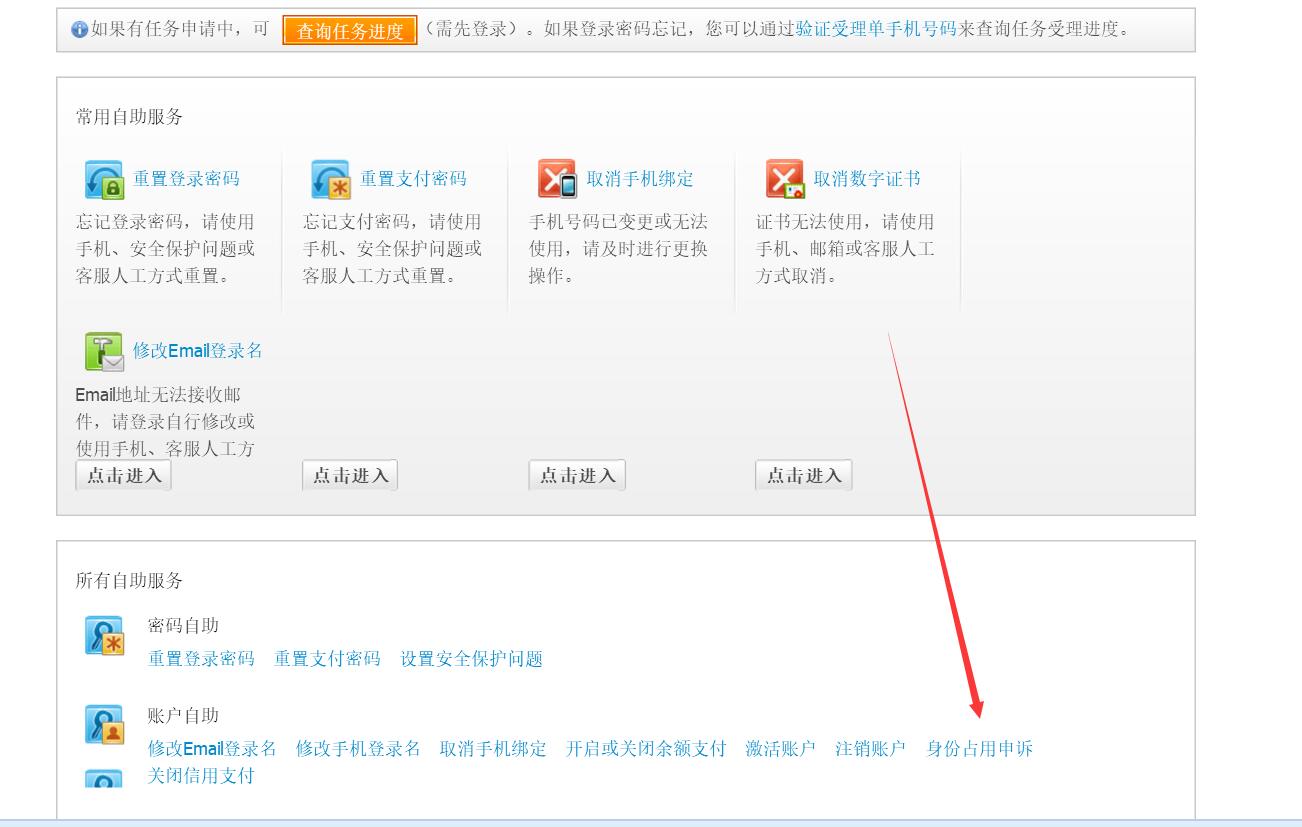Open 重置登录密码 title link in 常用自助服务

pyautogui.click(x=186, y=179)
